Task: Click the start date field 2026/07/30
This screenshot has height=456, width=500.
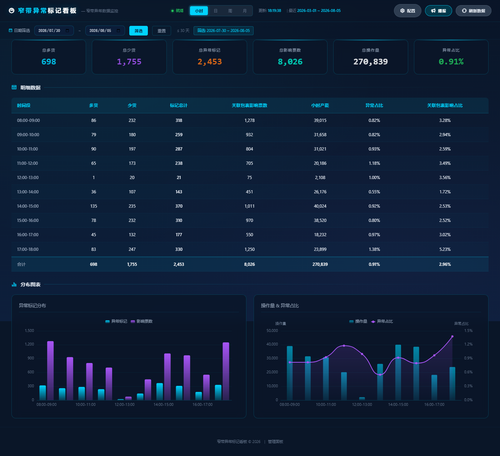Action: [x=54, y=30]
